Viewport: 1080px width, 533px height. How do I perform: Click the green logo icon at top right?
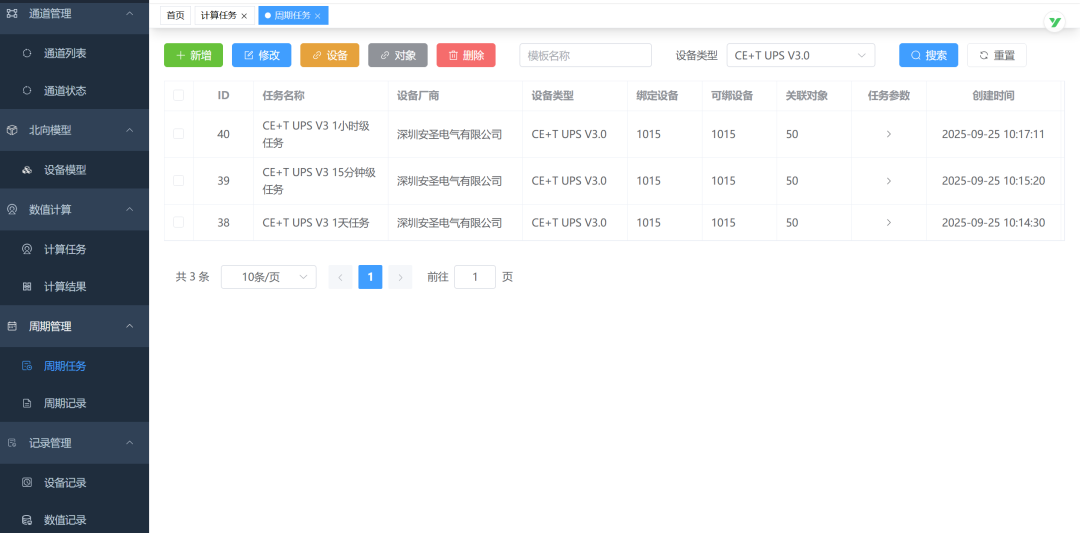click(1054, 22)
